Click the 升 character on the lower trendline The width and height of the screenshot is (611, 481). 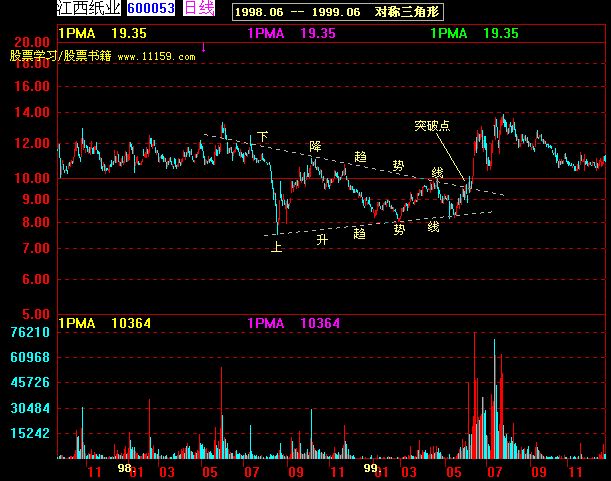(x=322, y=240)
